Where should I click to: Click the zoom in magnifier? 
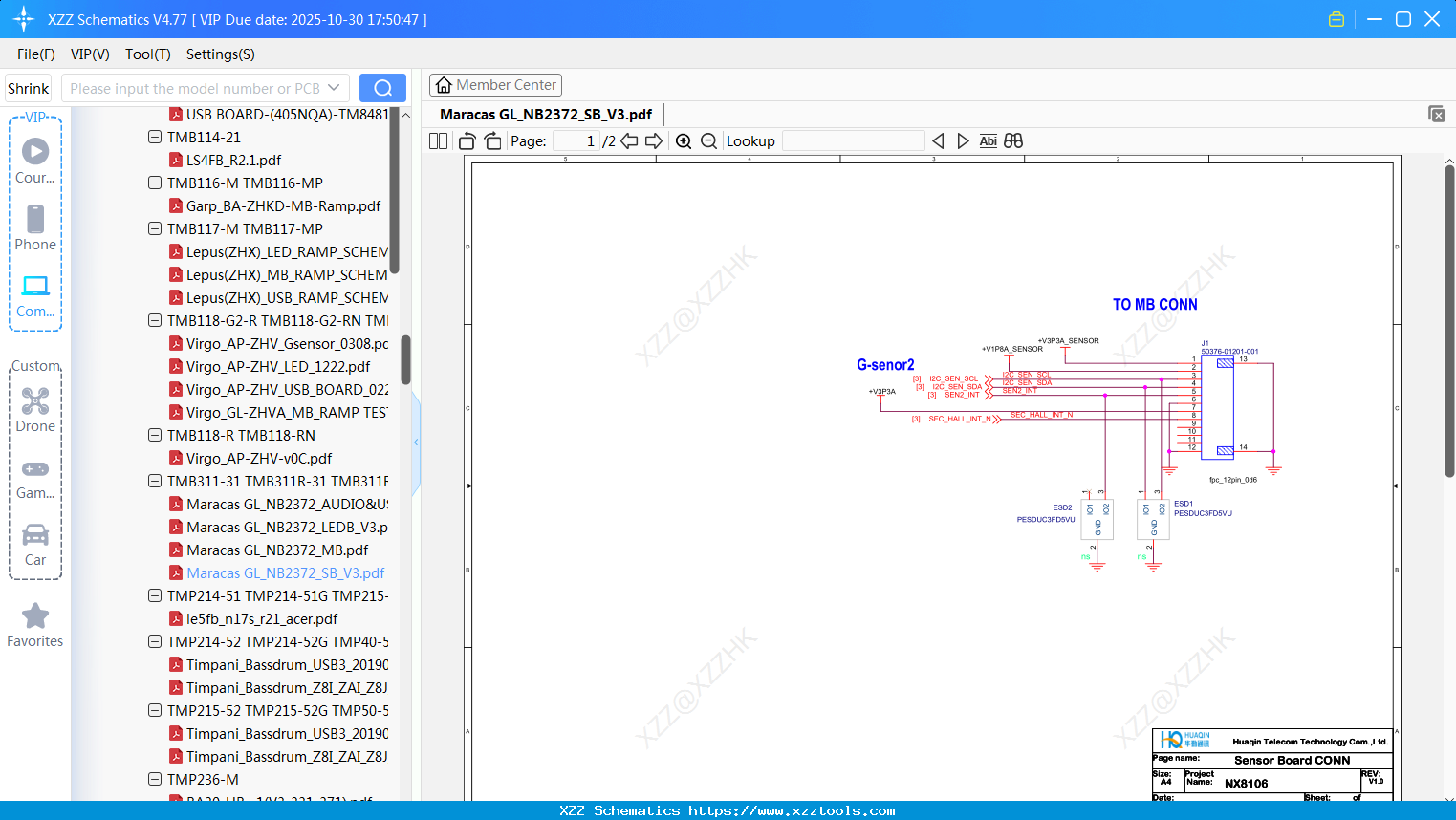[x=684, y=141]
